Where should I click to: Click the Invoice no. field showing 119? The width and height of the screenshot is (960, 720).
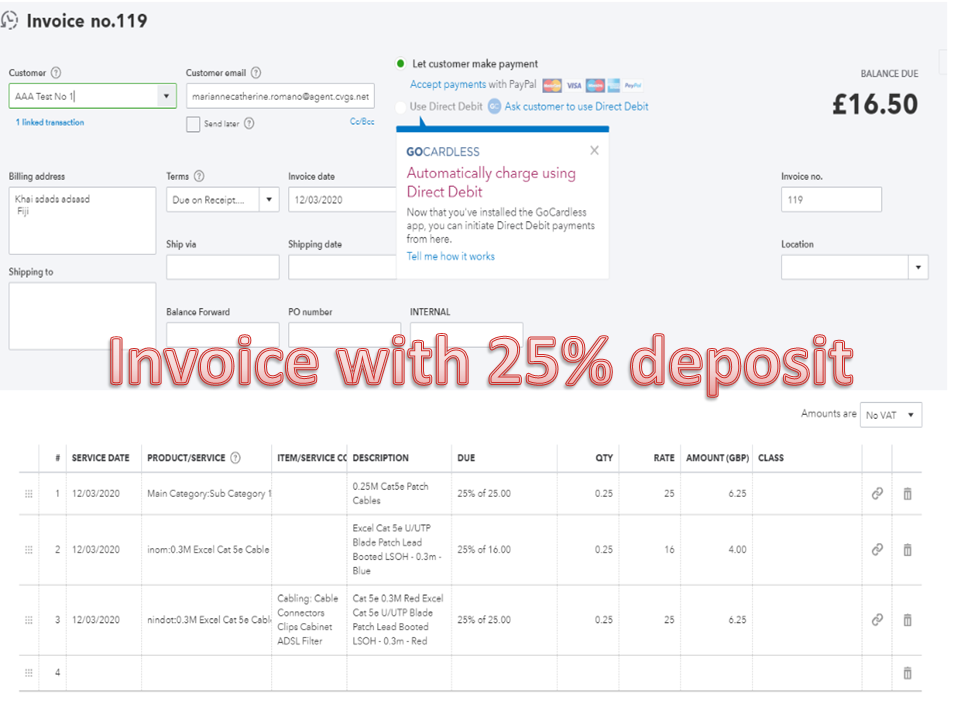[831, 200]
